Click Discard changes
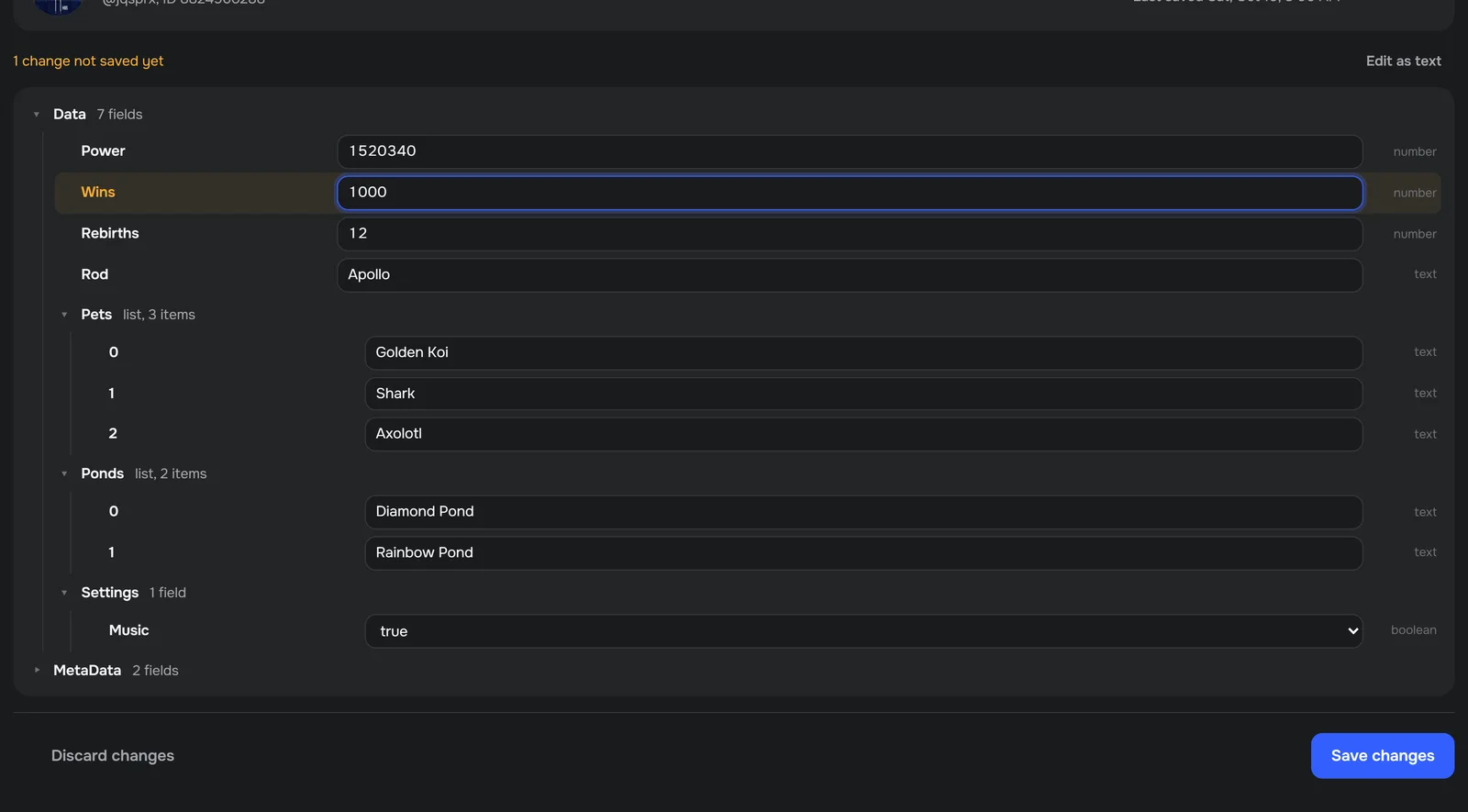 (x=113, y=756)
